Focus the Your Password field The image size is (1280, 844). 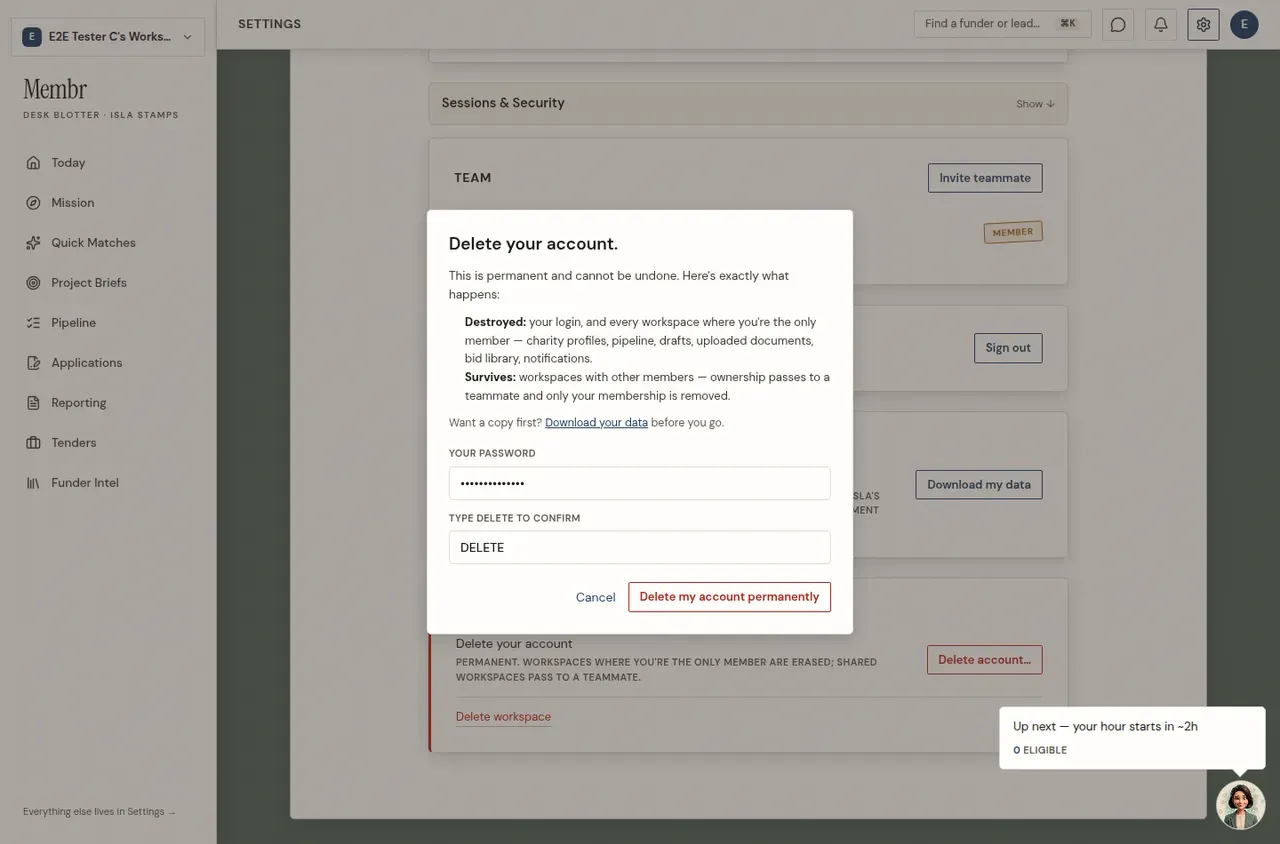coord(639,483)
